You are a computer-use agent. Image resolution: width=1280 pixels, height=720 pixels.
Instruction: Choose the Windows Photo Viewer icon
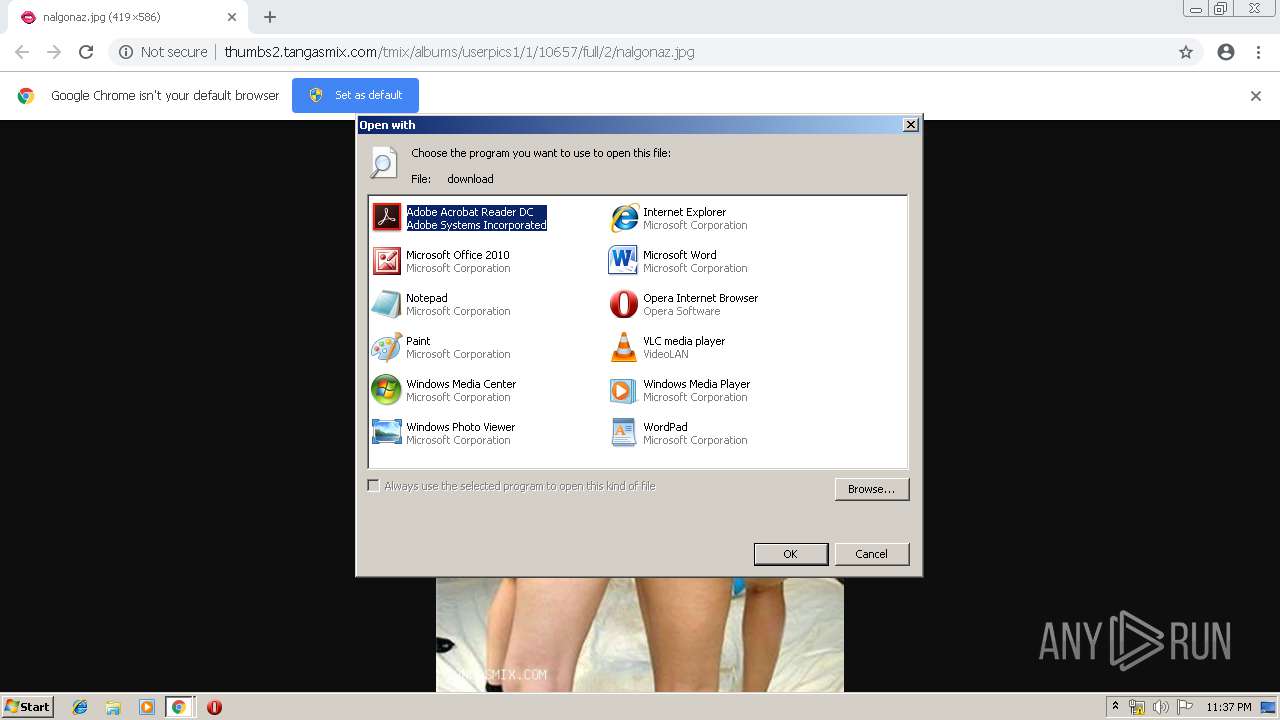point(387,432)
